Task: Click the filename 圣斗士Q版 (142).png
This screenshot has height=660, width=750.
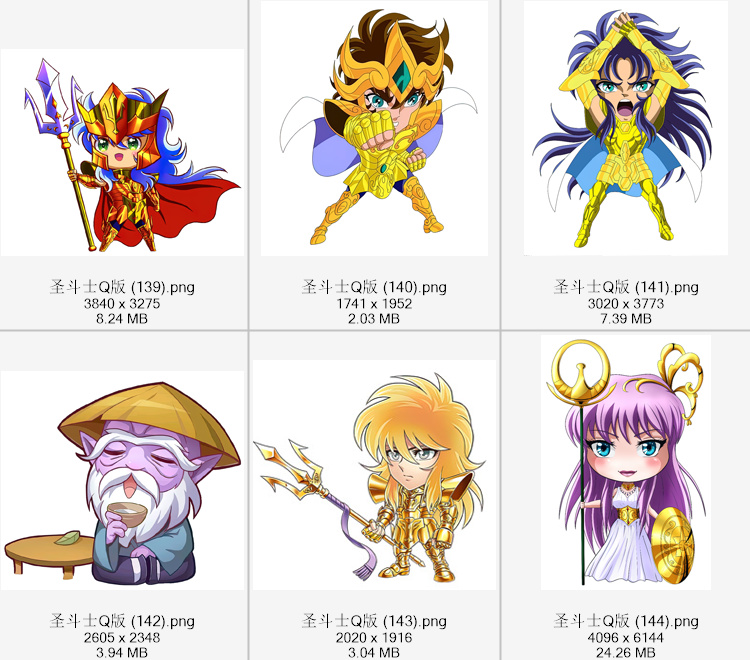Action: tap(122, 621)
